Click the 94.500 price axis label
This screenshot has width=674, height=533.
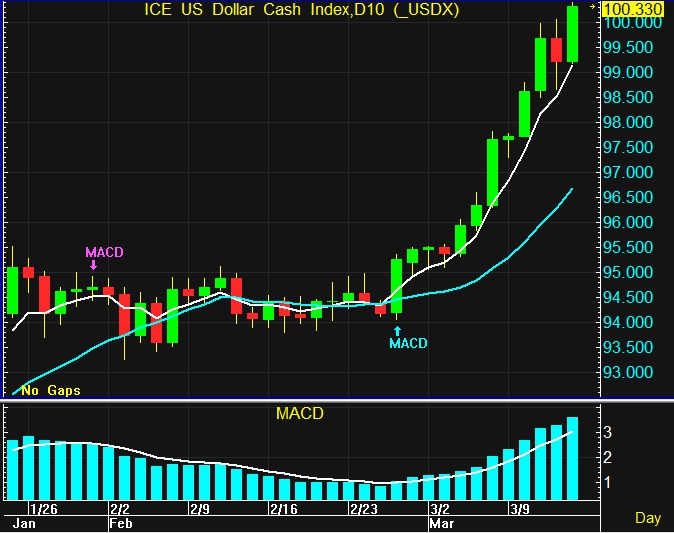[x=628, y=297]
